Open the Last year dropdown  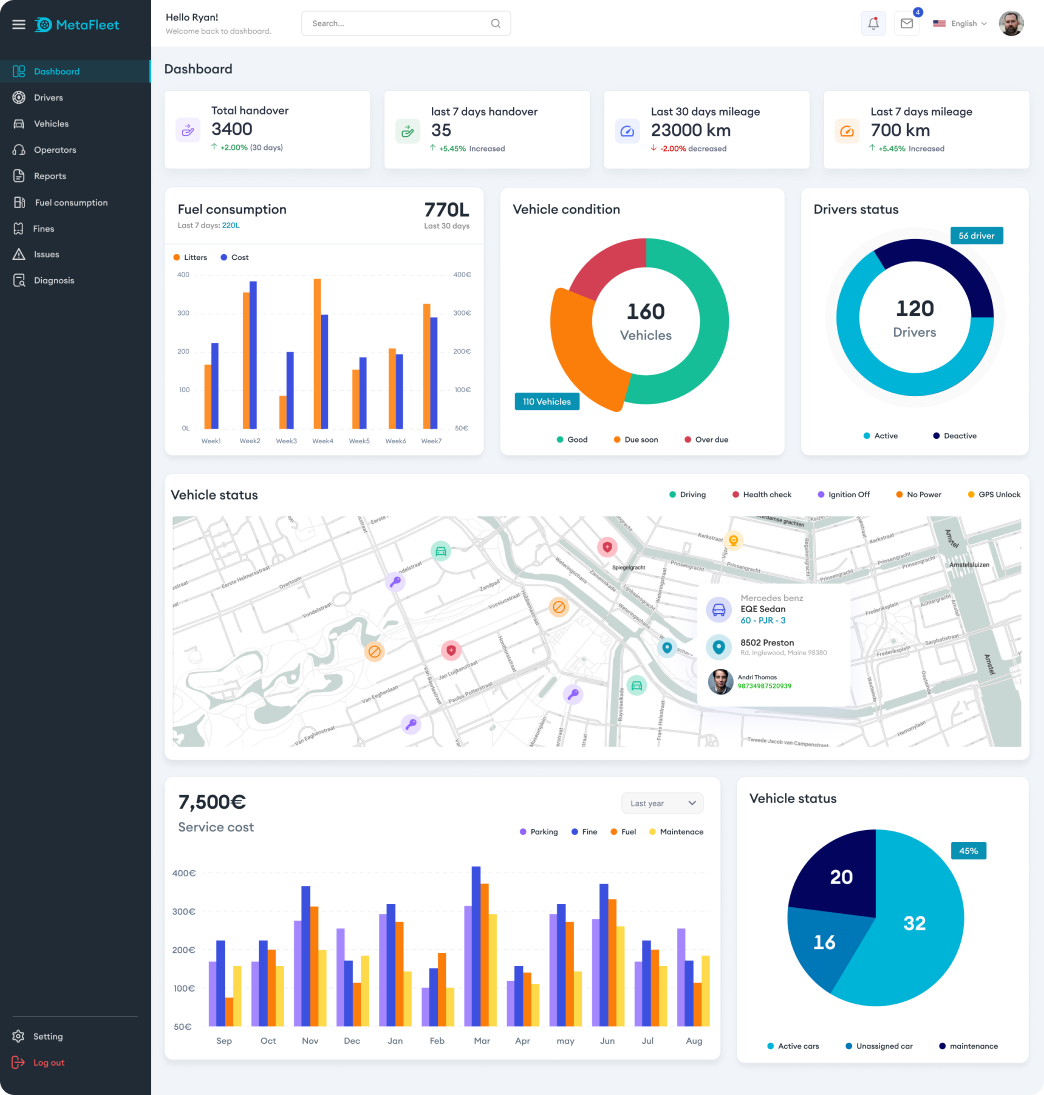click(661, 803)
